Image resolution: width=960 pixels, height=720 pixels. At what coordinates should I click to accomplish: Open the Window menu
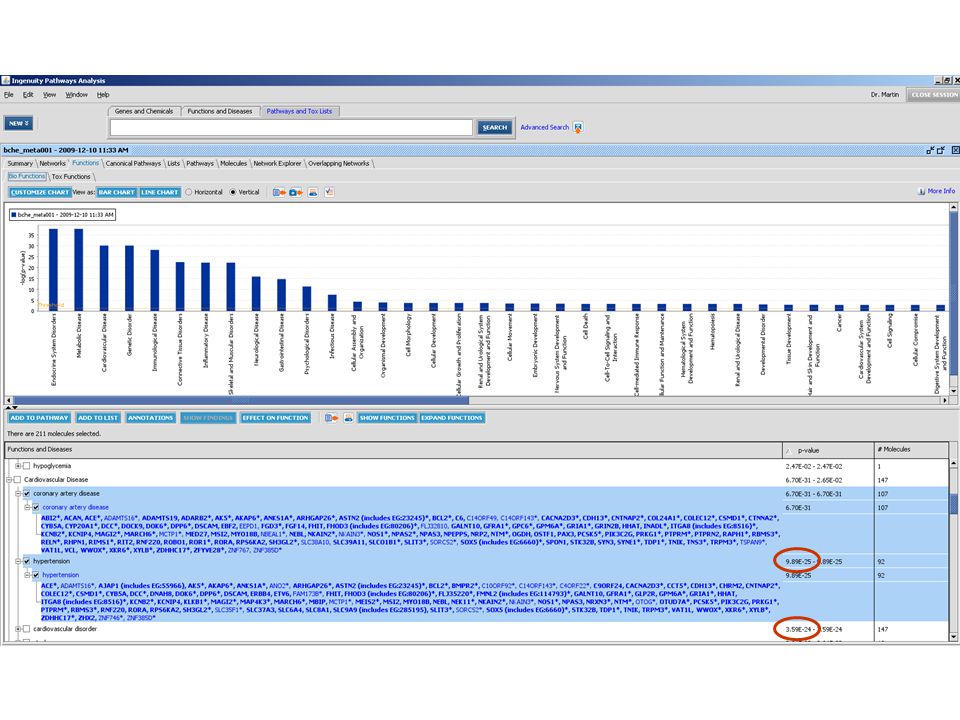77,95
